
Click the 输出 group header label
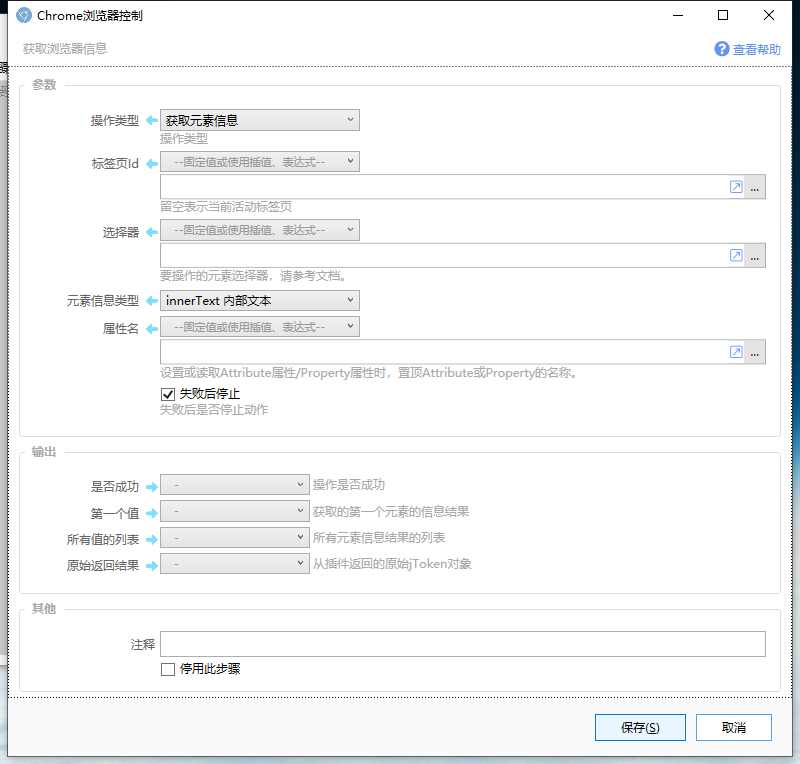coord(44,452)
